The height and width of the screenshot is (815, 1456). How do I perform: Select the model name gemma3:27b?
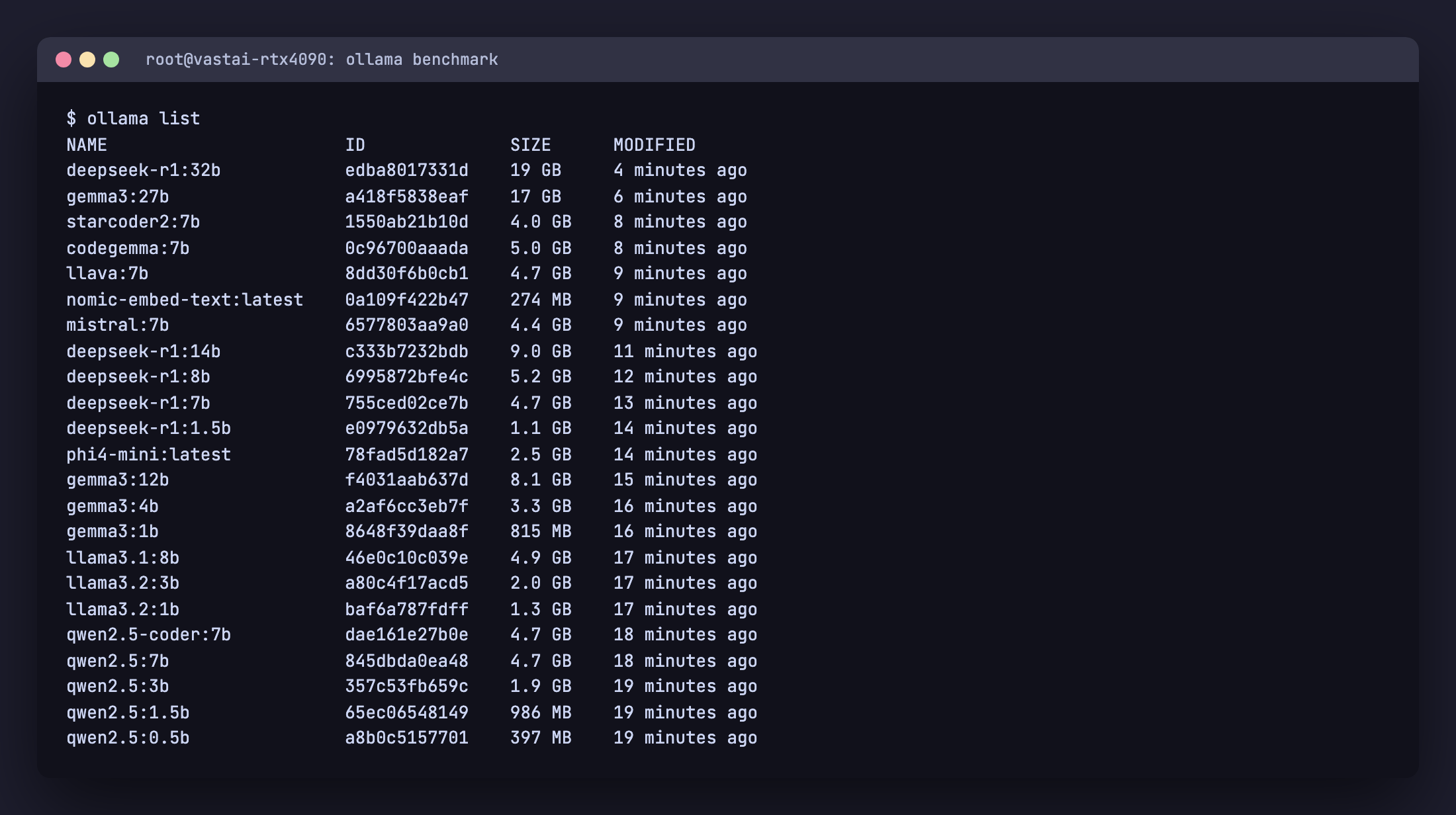point(118,196)
